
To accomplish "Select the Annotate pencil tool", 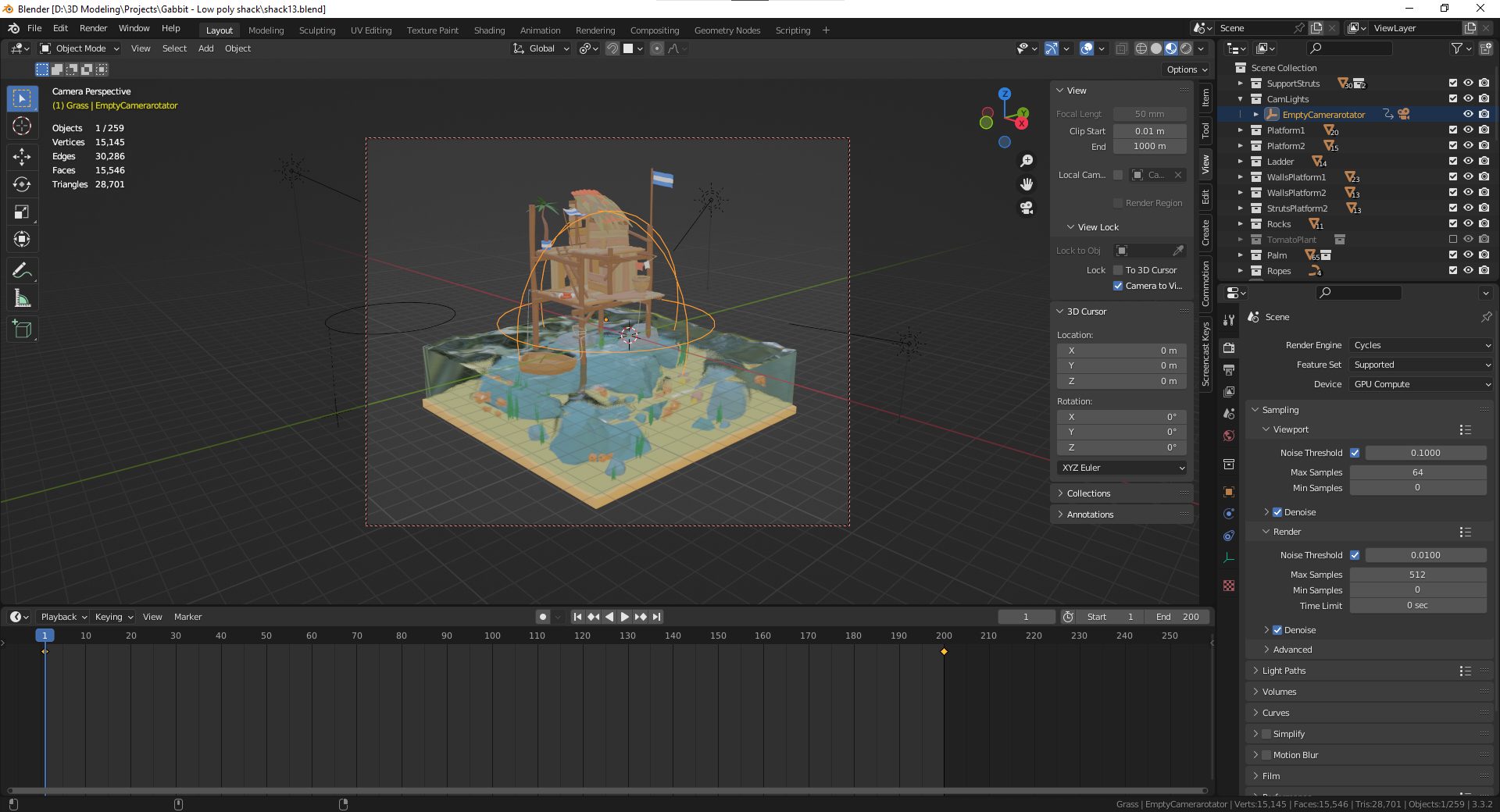I will tap(22, 271).
